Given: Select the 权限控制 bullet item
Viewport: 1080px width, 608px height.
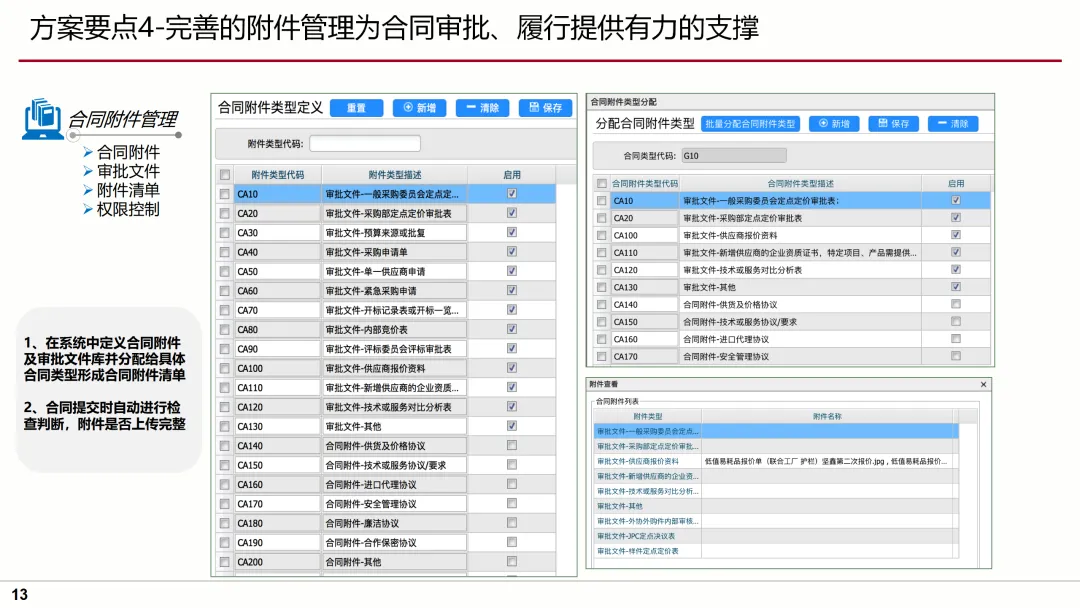Looking at the screenshot, I should [x=128, y=209].
